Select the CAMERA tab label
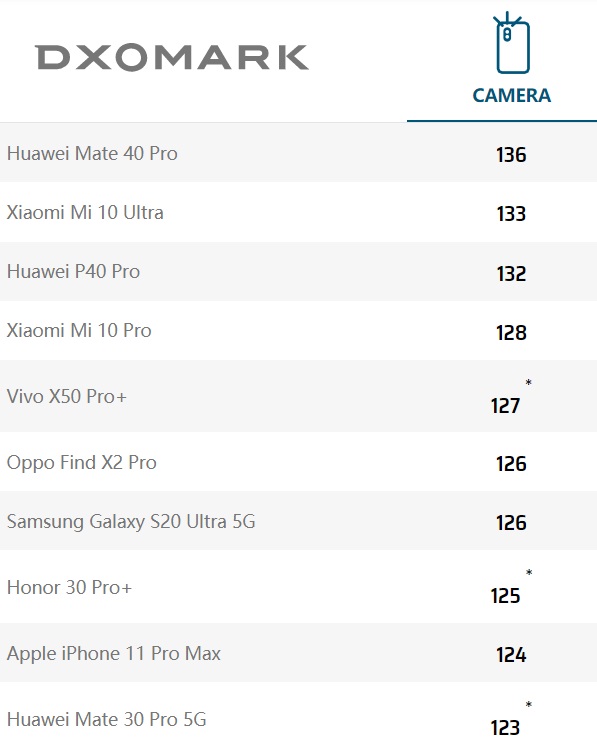 511,95
